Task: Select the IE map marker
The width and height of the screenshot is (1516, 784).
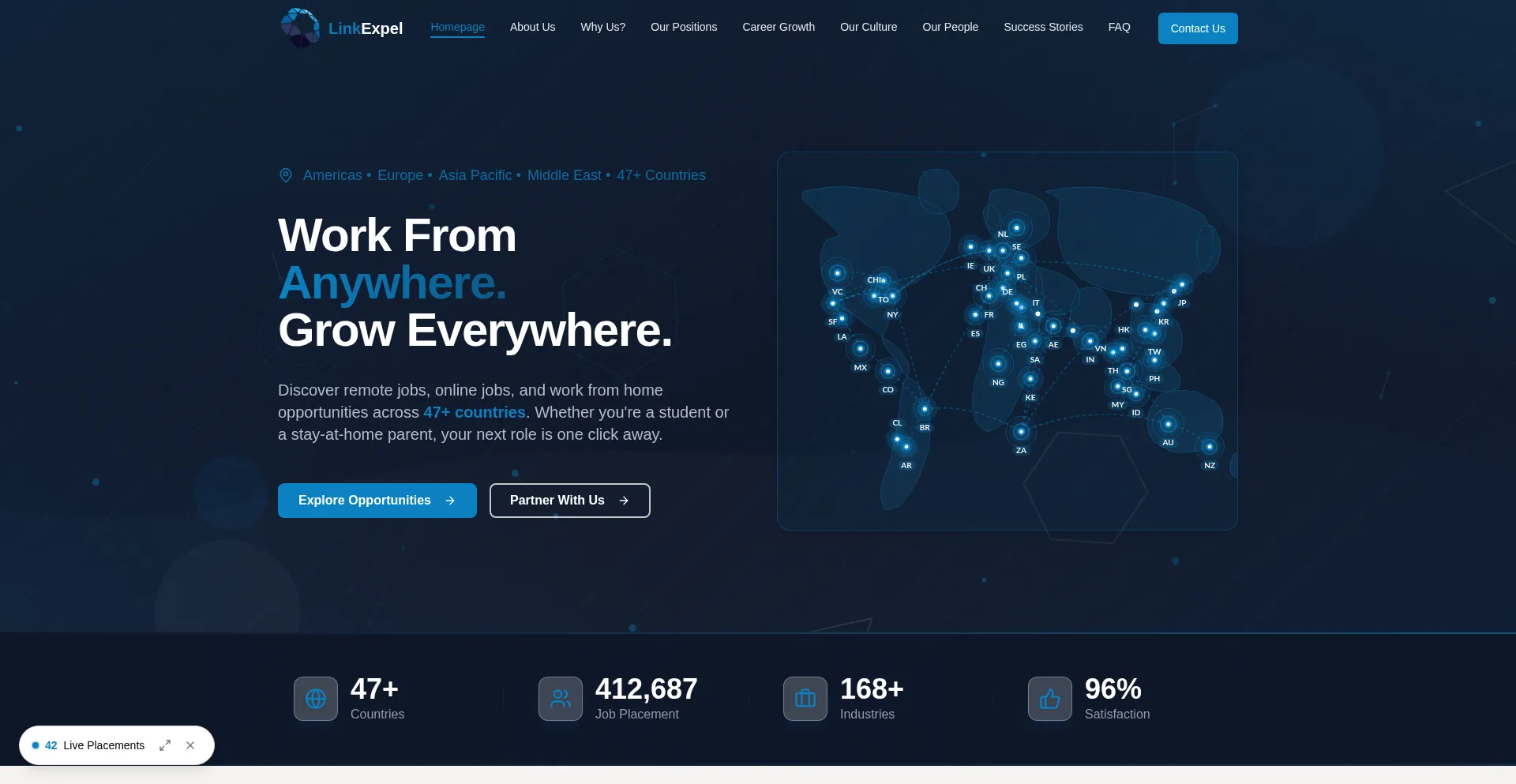Action: pos(970,247)
